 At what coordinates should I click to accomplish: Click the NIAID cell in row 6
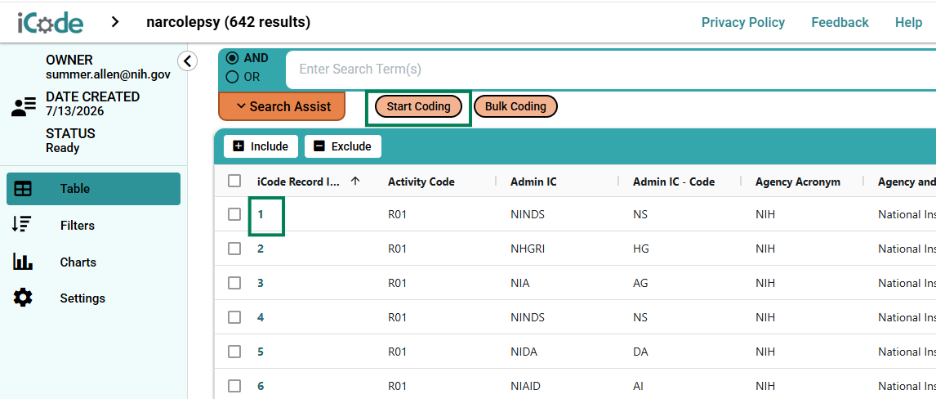[525, 386]
